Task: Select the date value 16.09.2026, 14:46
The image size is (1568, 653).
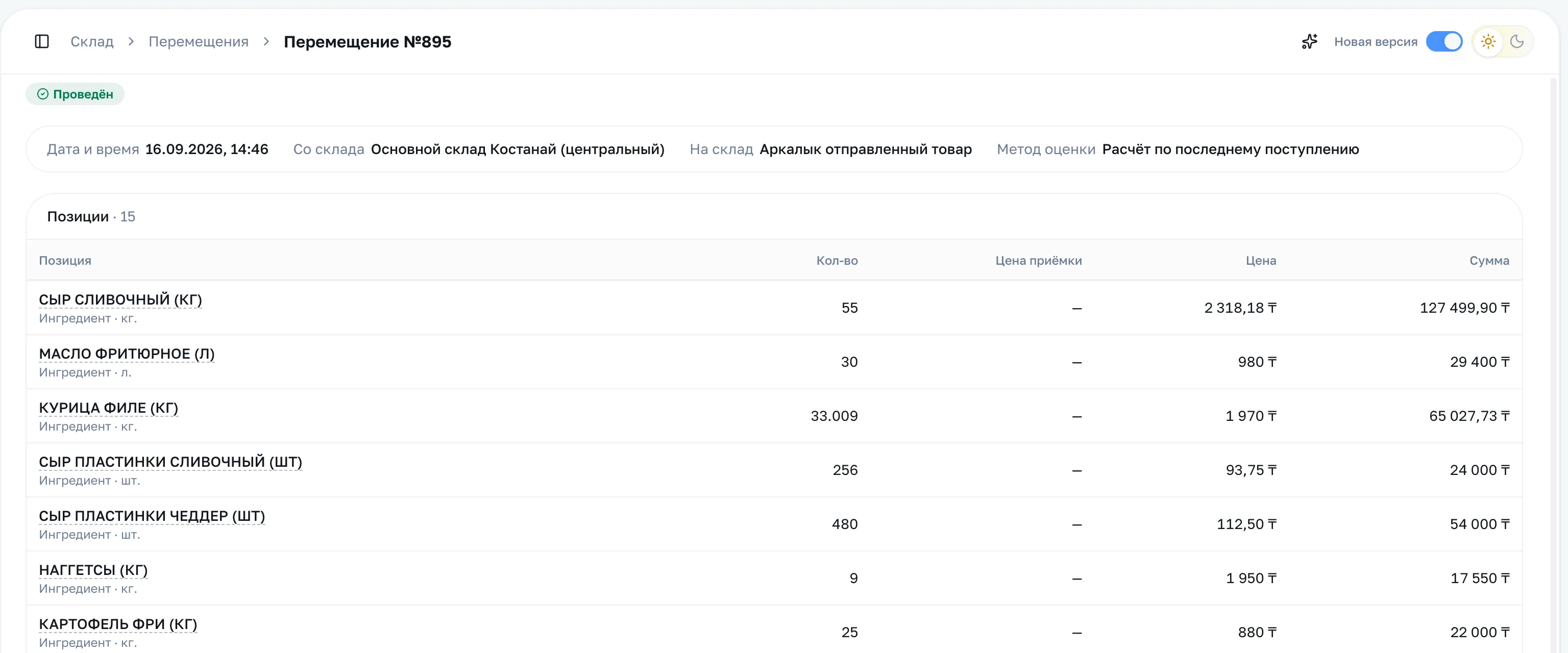Action: point(206,149)
